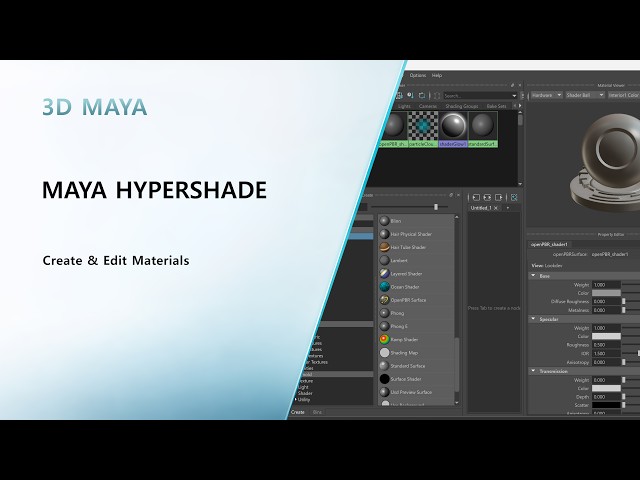Open the black Scatter color swatch
640x480 pixels.
pyautogui.click(x=606, y=405)
